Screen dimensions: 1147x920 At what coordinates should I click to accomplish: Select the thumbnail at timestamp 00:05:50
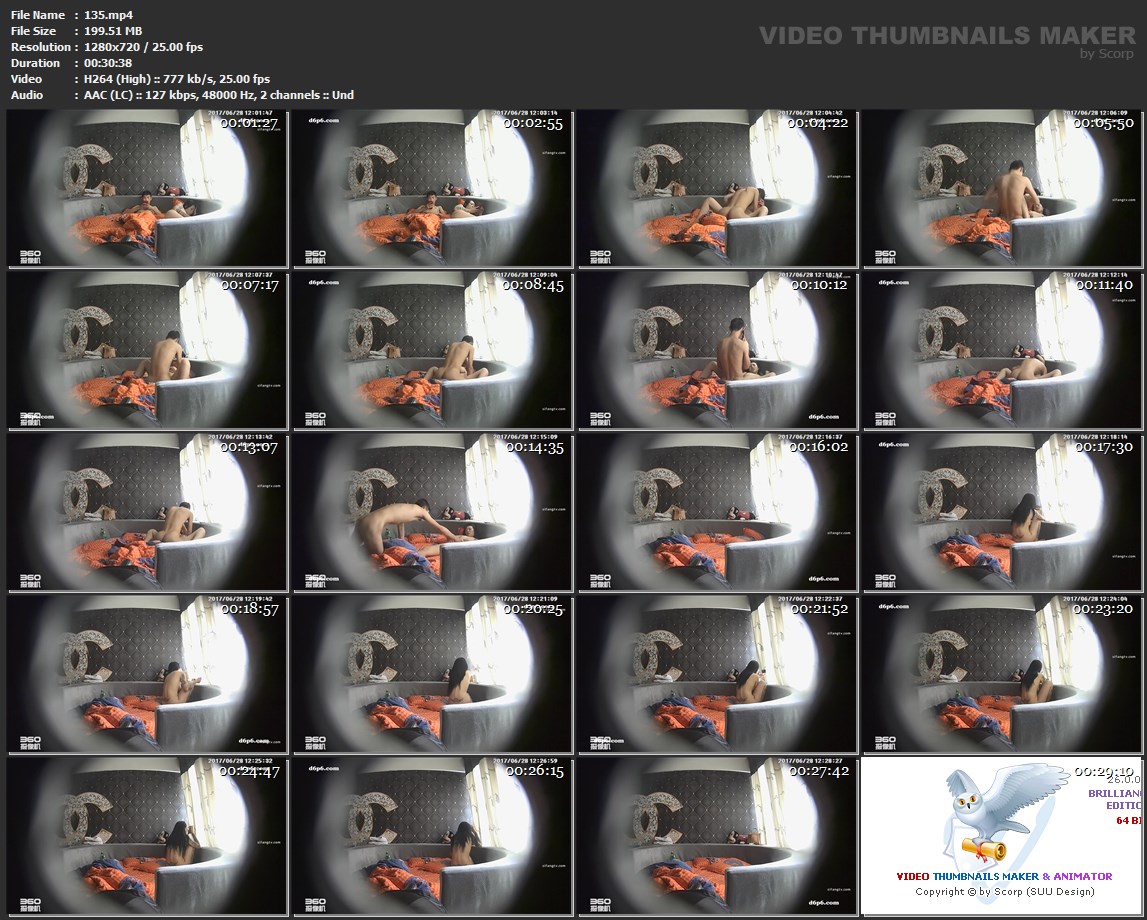coord(1003,189)
